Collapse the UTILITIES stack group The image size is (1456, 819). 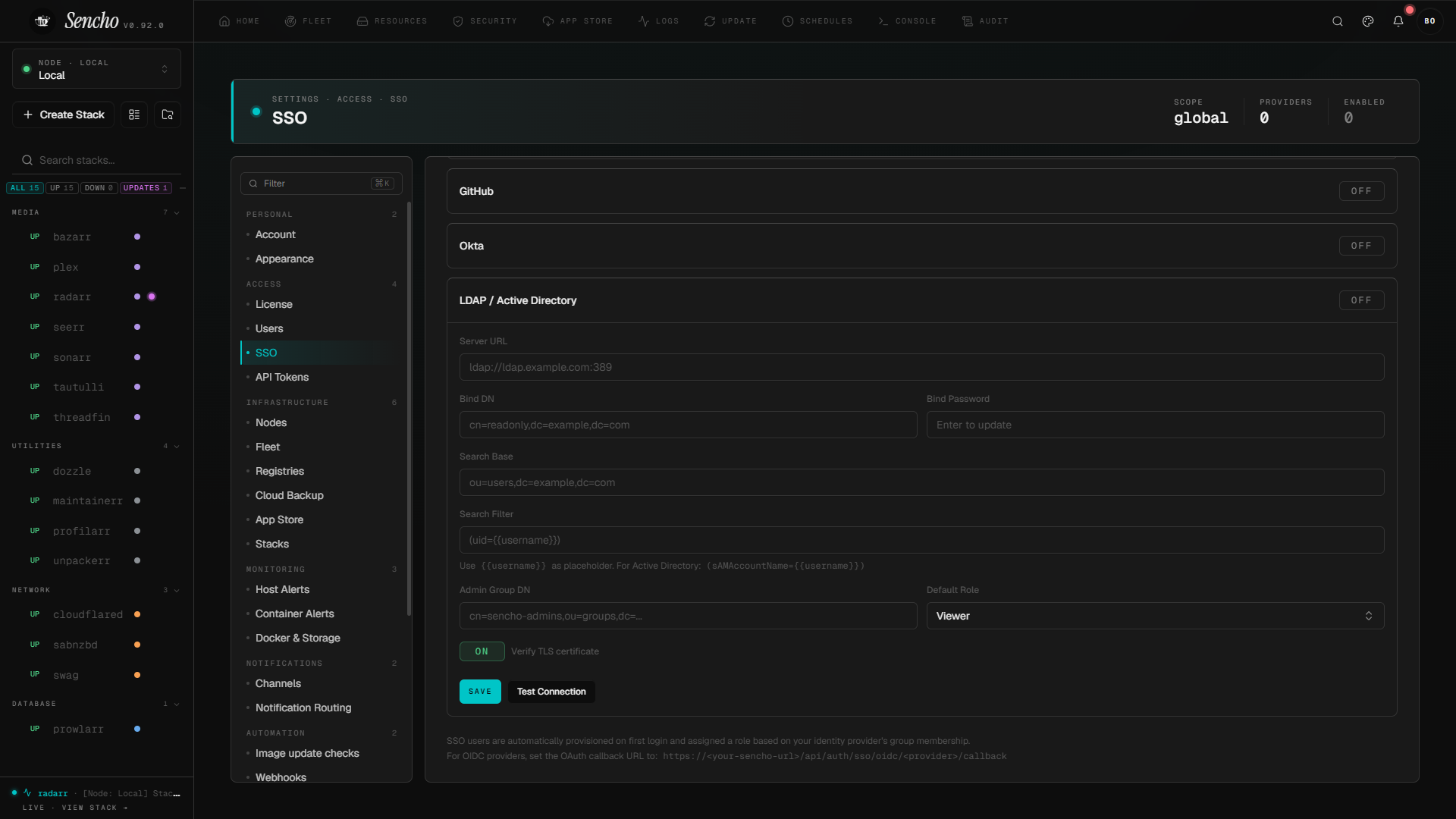pos(177,447)
